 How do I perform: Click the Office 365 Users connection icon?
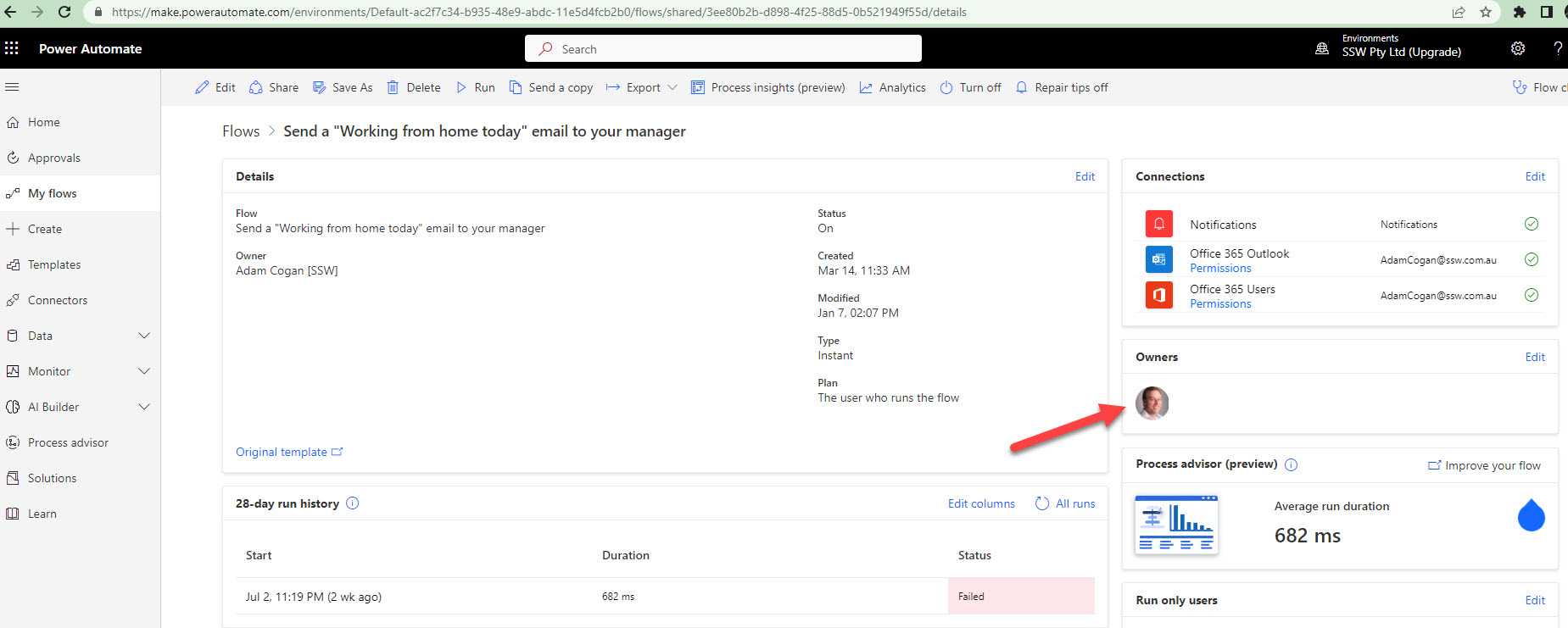tap(1158, 295)
